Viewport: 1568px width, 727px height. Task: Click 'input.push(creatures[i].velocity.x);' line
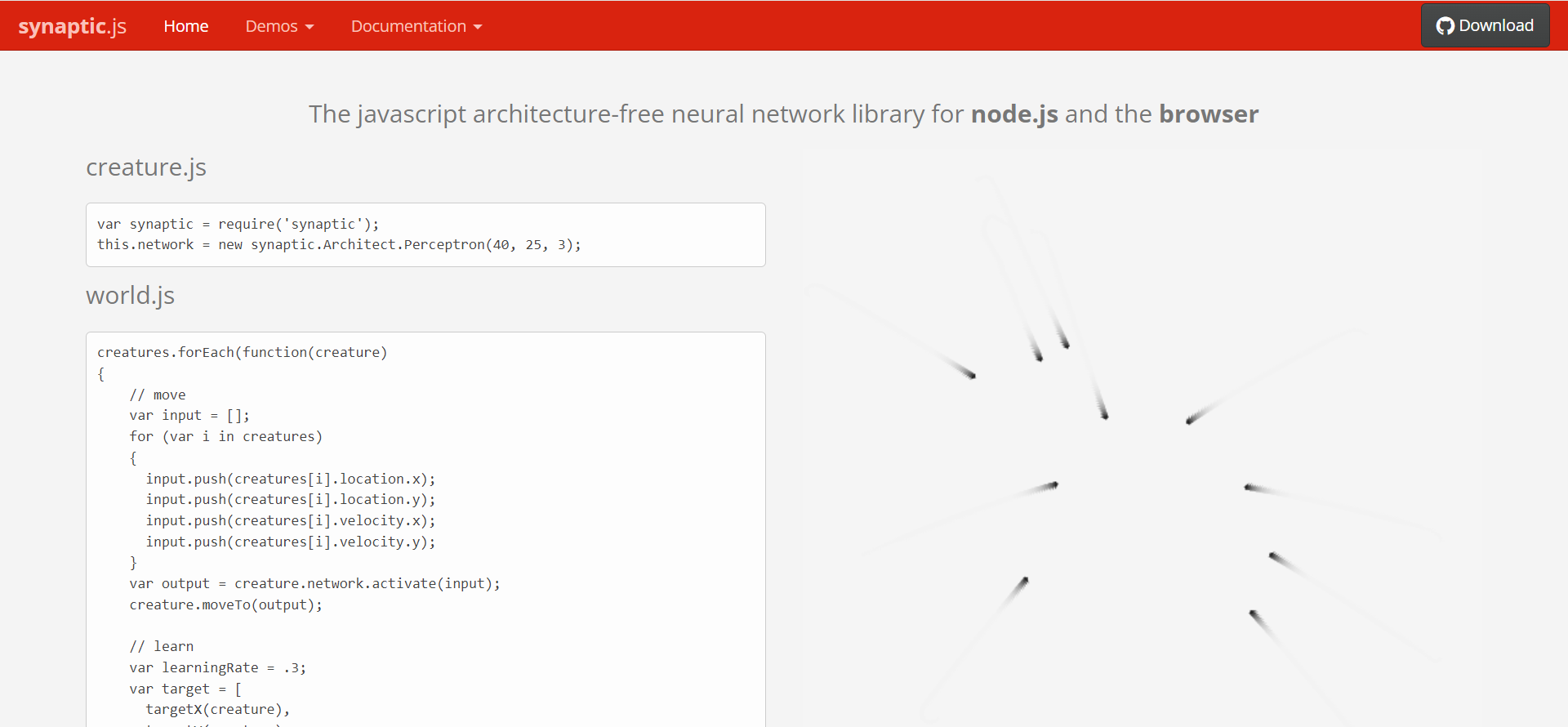click(x=291, y=520)
